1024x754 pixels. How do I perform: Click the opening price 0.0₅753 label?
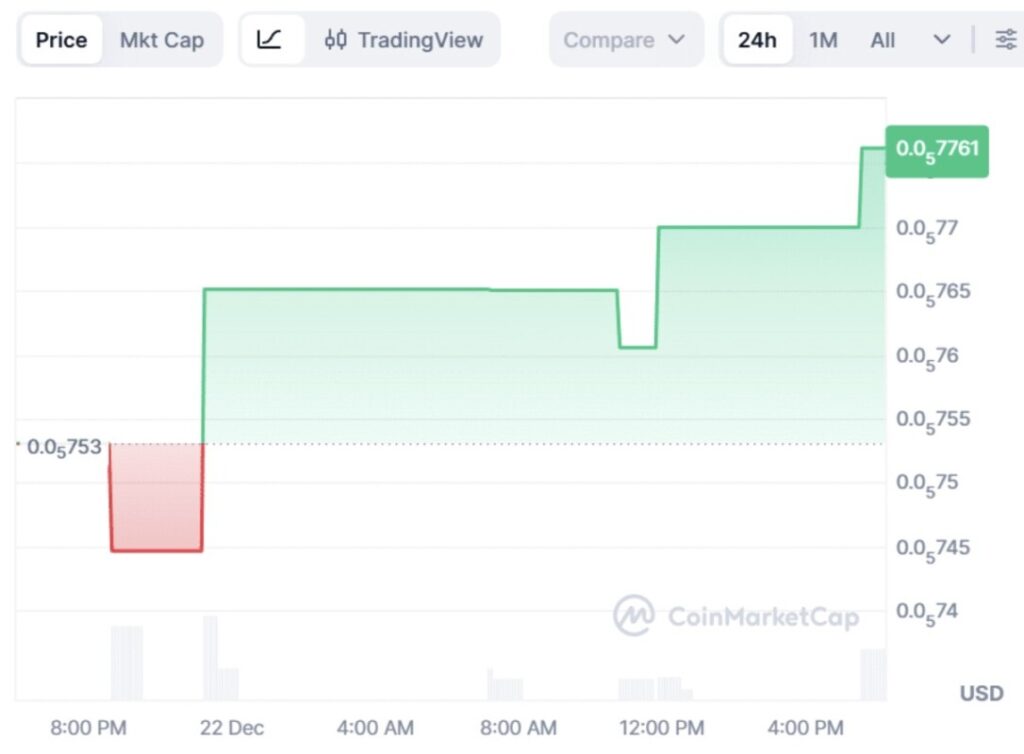tap(64, 447)
